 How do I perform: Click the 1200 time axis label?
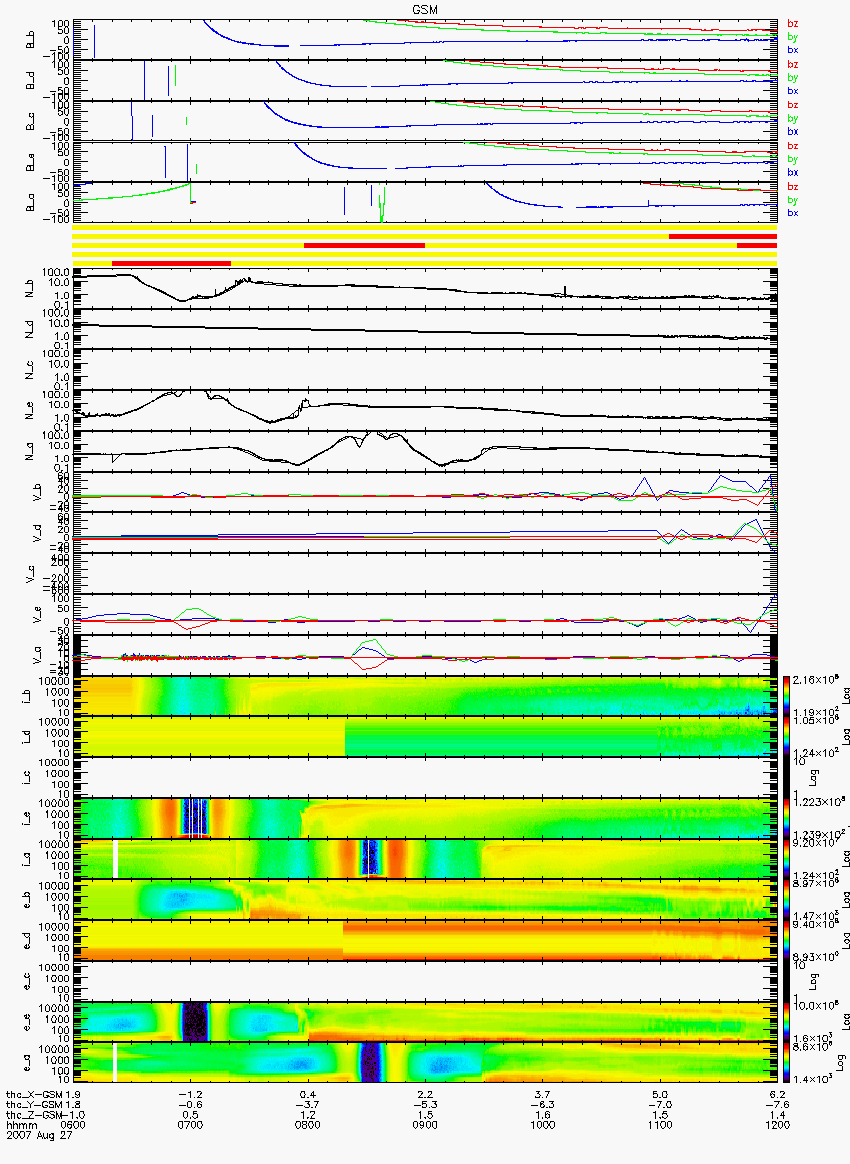[x=777, y=1125]
